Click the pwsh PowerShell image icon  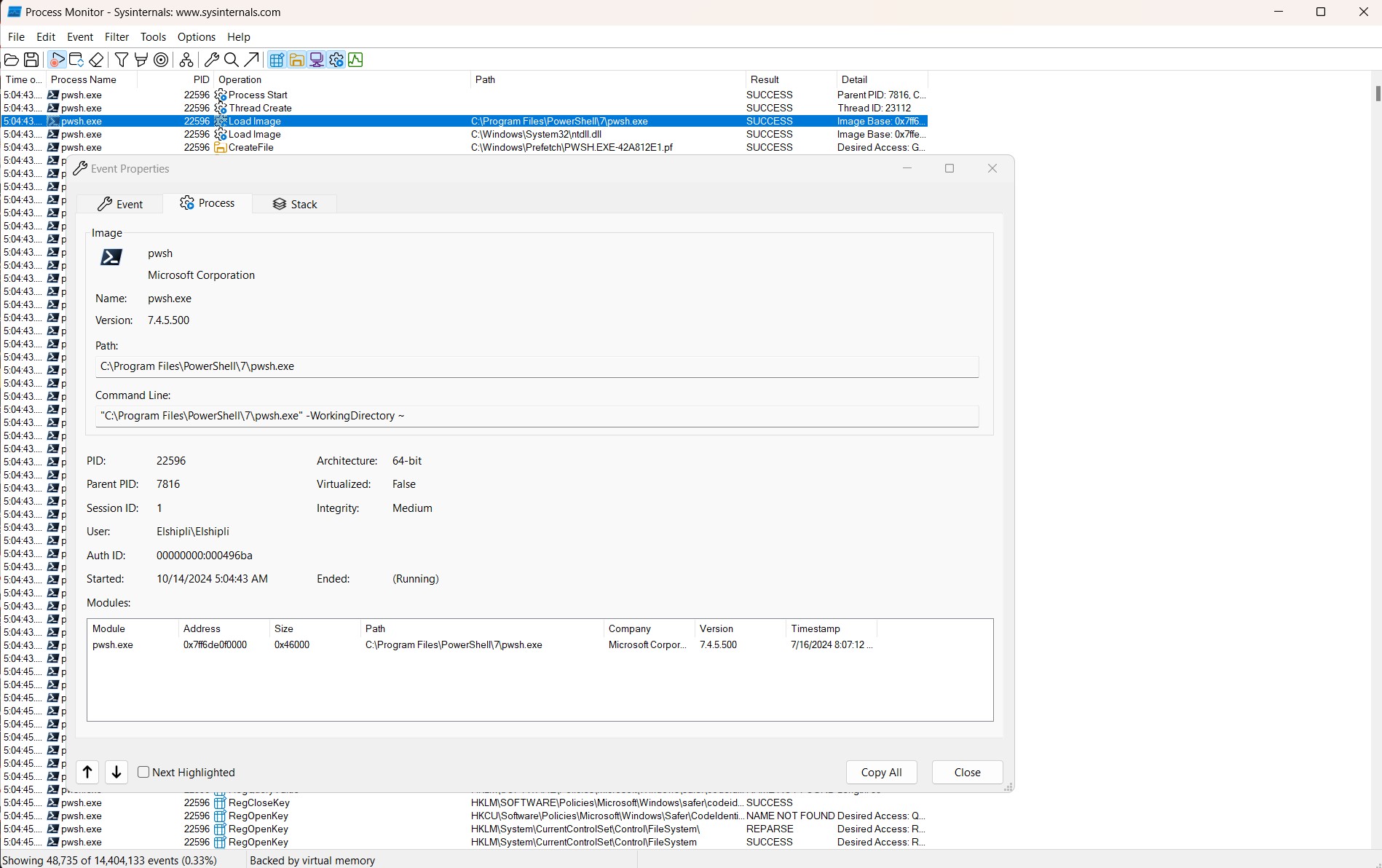[x=111, y=257]
